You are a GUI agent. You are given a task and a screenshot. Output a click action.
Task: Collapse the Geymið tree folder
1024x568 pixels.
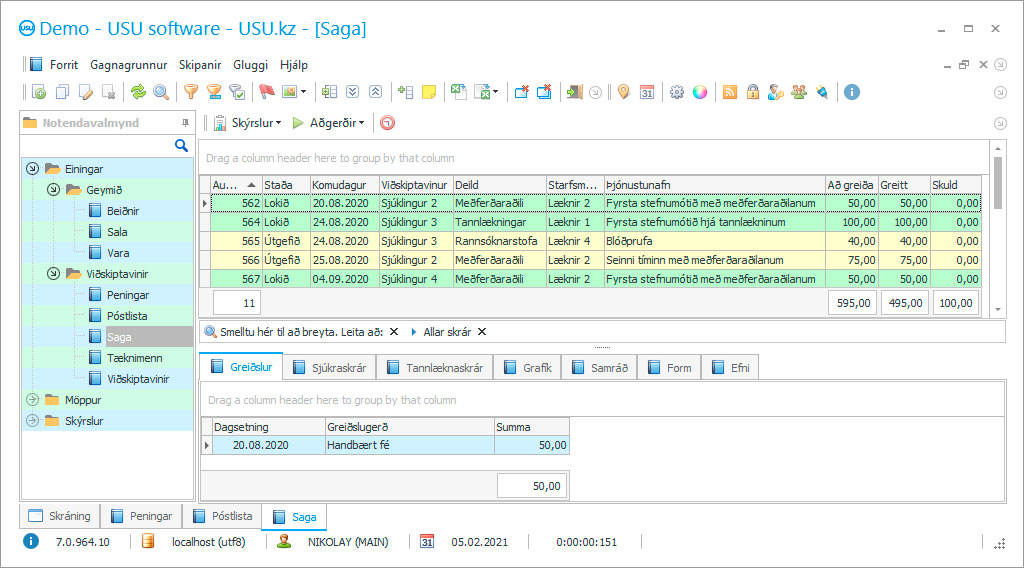tap(53, 190)
